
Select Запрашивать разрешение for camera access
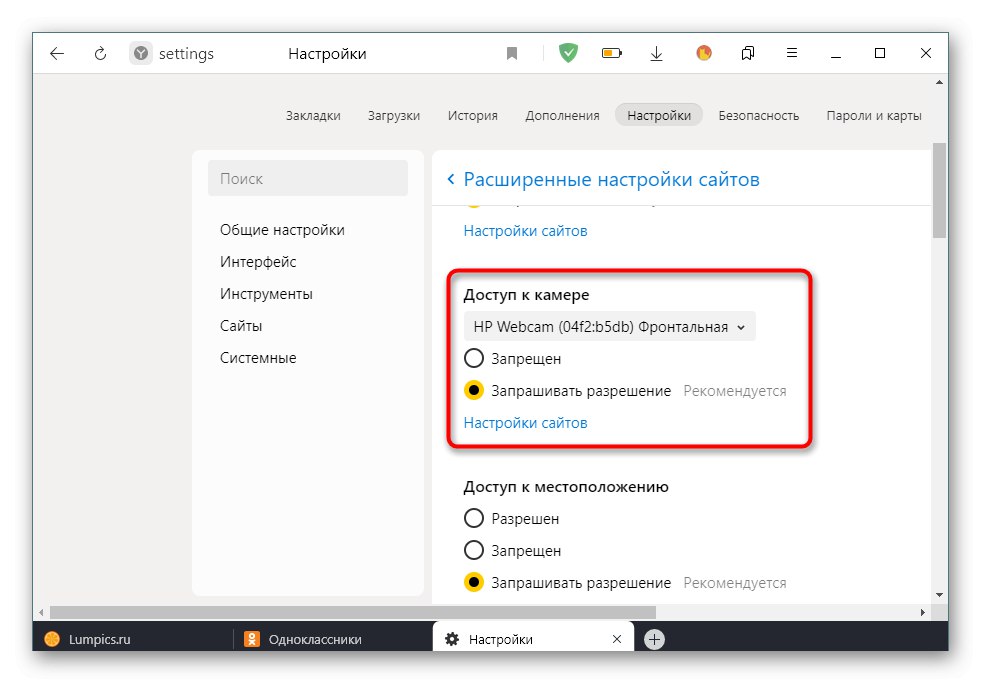pyautogui.click(x=474, y=390)
